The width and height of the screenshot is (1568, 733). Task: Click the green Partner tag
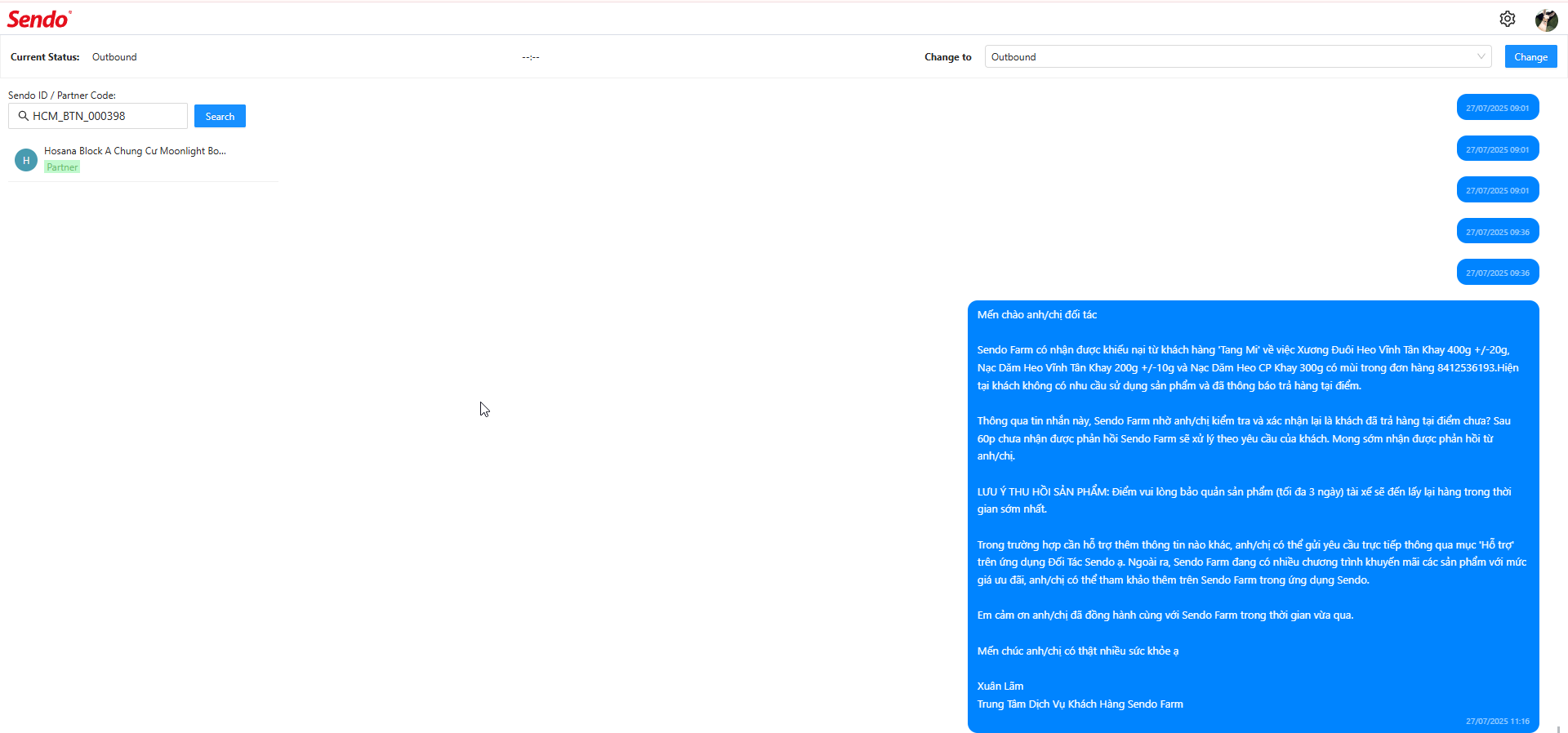click(62, 167)
